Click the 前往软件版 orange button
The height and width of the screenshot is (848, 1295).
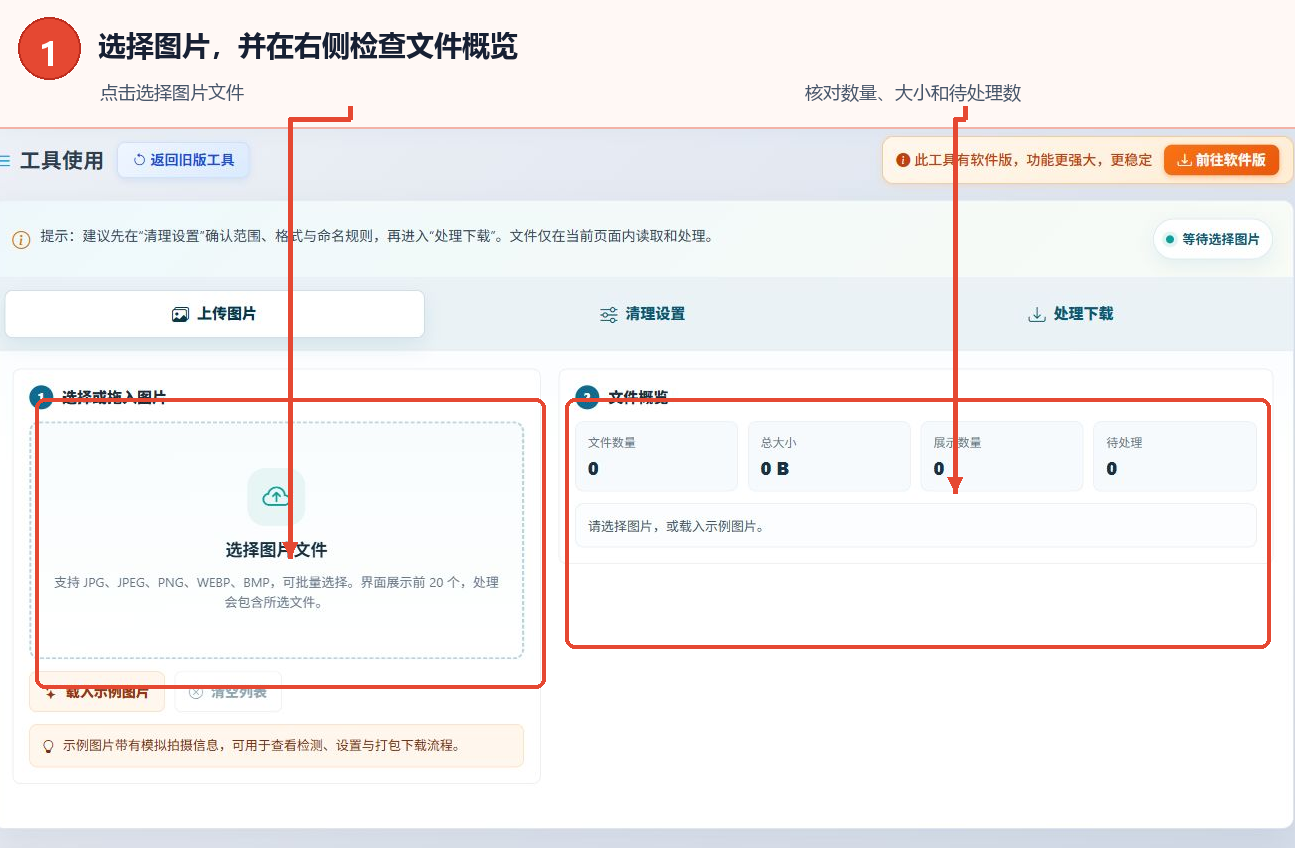point(1221,160)
